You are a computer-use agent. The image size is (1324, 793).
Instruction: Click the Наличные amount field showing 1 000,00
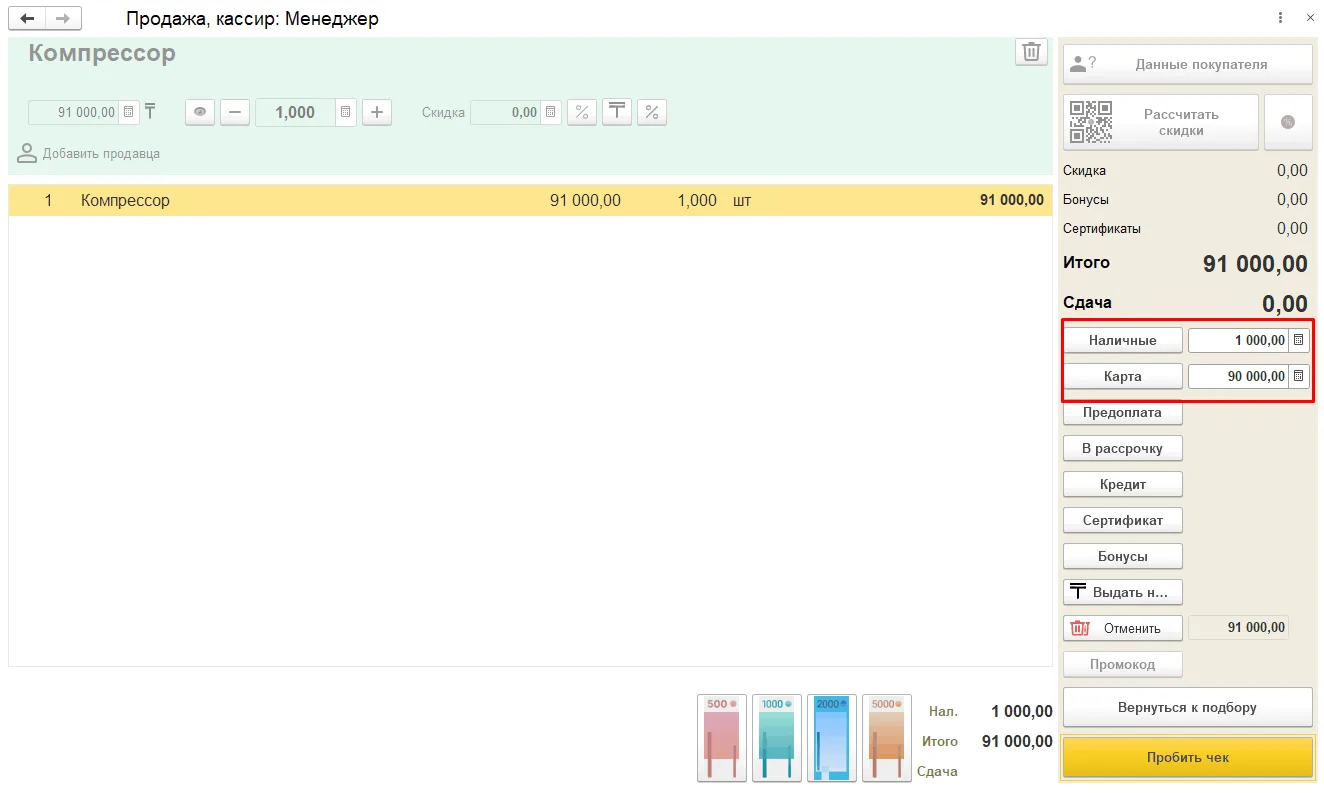pos(1238,340)
